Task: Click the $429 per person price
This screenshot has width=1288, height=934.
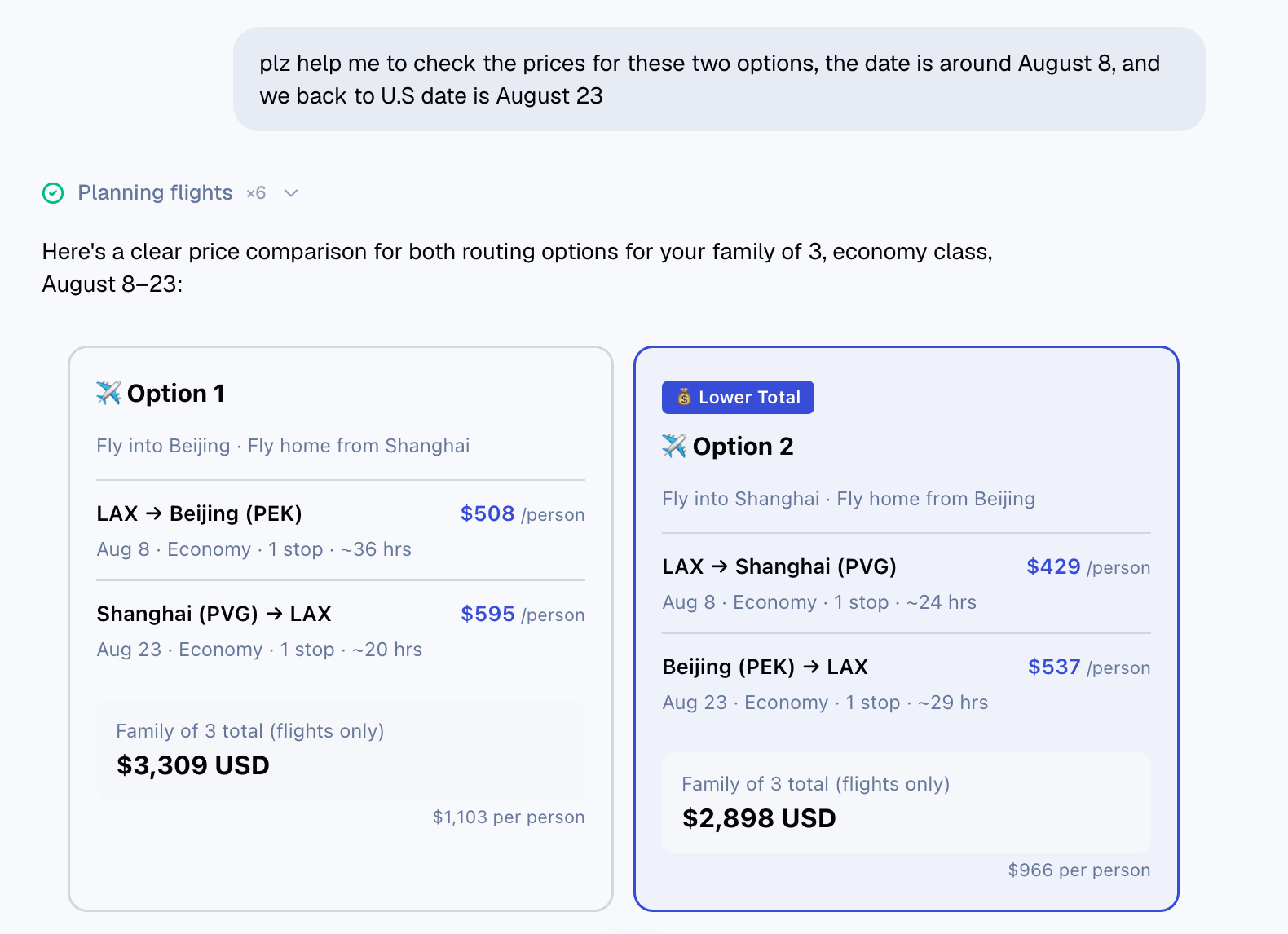Action: 1088,566
